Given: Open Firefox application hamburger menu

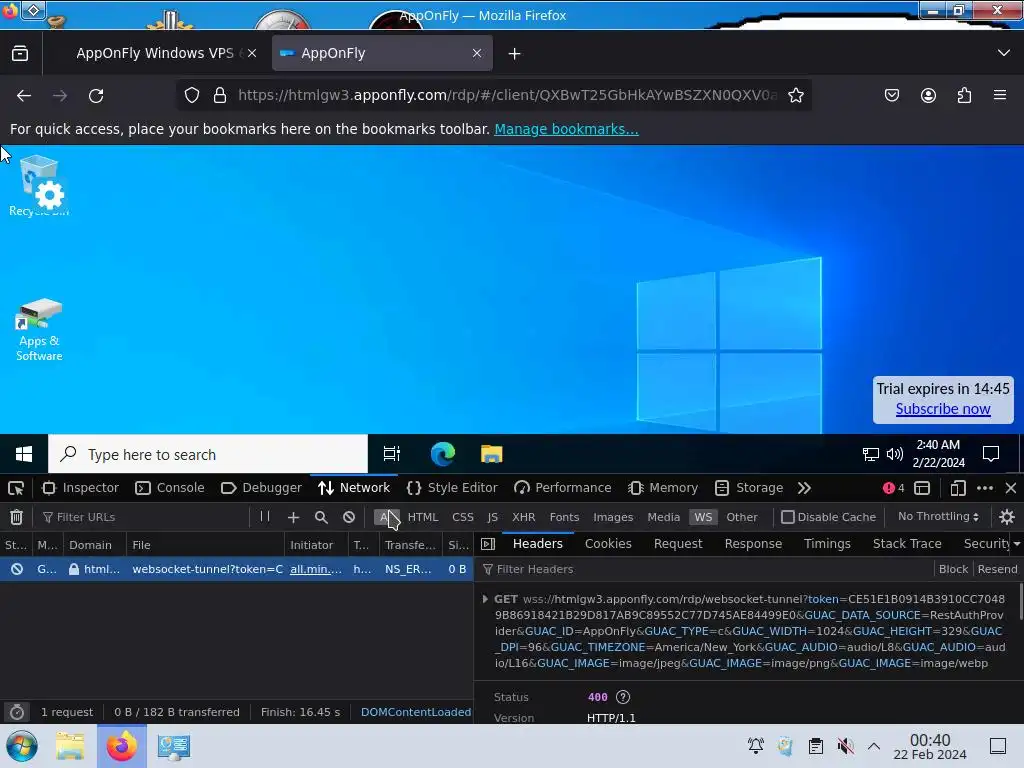Looking at the screenshot, I should coord(1000,95).
